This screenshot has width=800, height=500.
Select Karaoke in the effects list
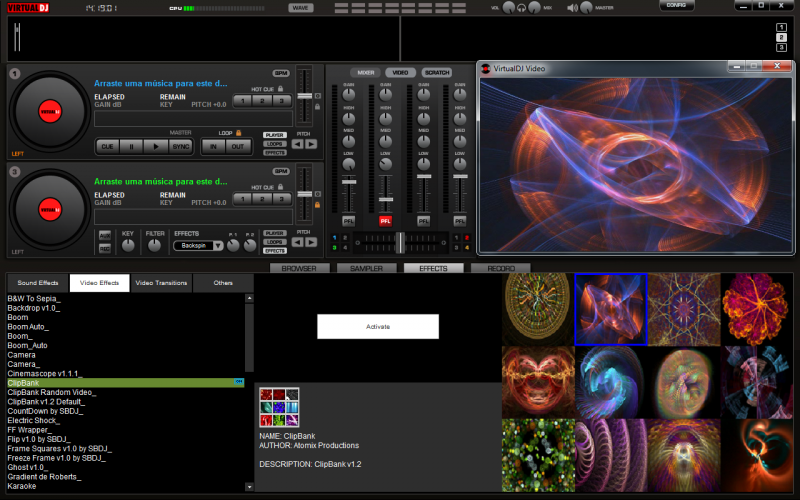tap(22, 486)
